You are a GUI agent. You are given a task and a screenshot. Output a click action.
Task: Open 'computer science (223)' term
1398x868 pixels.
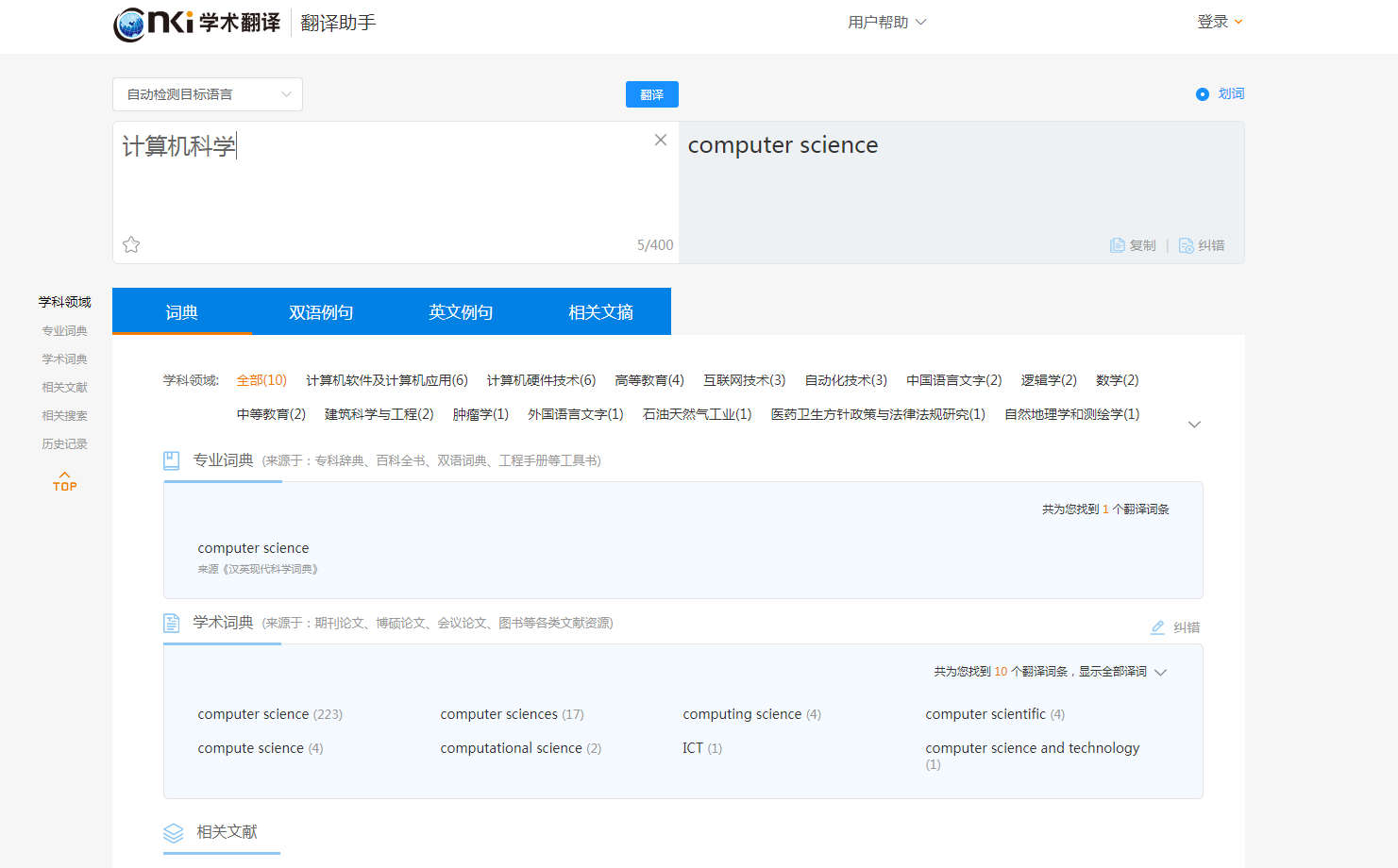pos(270,714)
